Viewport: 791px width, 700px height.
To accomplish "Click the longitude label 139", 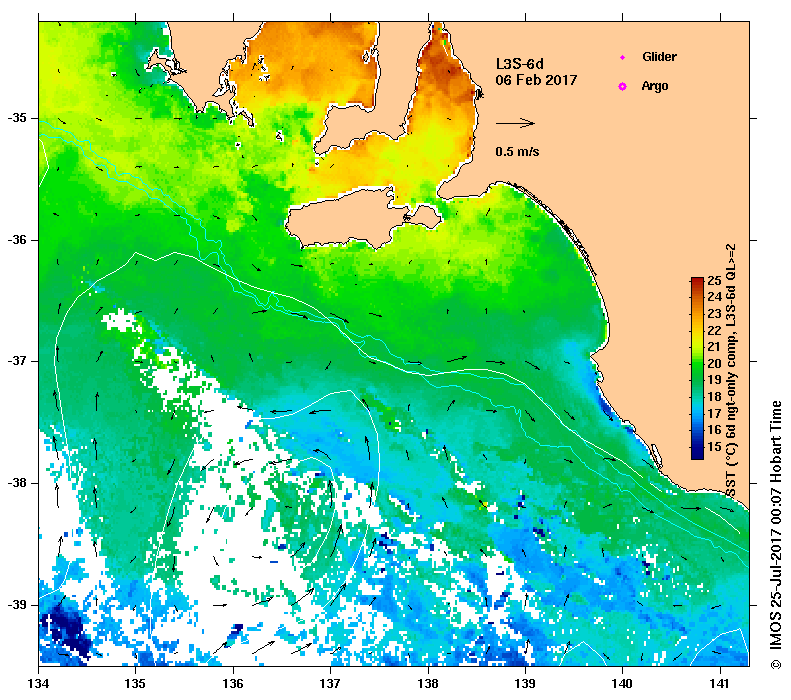I will click(526, 684).
